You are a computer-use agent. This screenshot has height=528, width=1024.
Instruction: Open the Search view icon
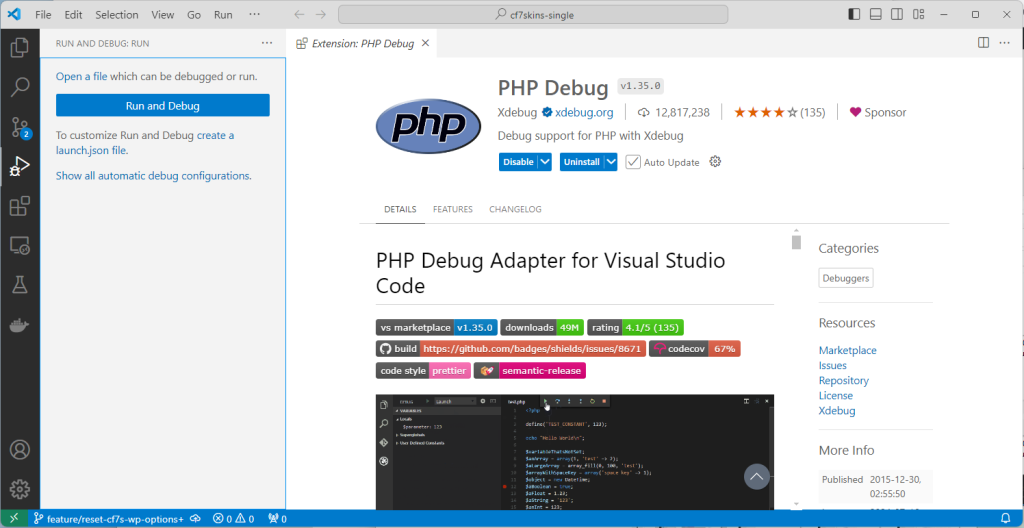tap(19, 87)
